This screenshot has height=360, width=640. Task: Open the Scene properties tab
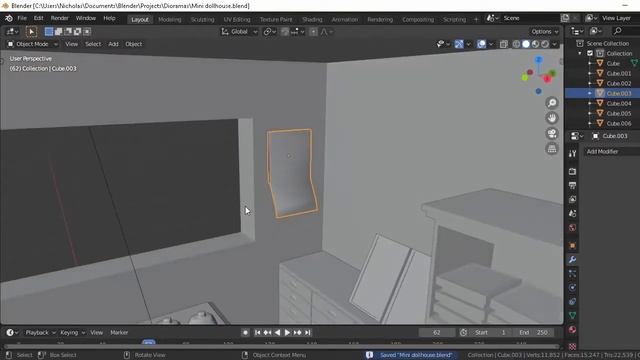pos(572,213)
